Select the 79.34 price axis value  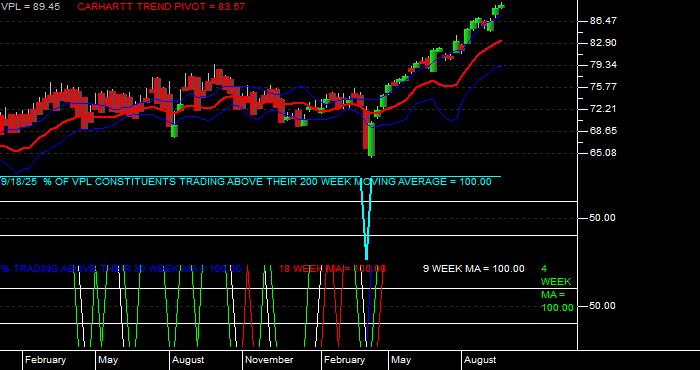click(x=604, y=65)
